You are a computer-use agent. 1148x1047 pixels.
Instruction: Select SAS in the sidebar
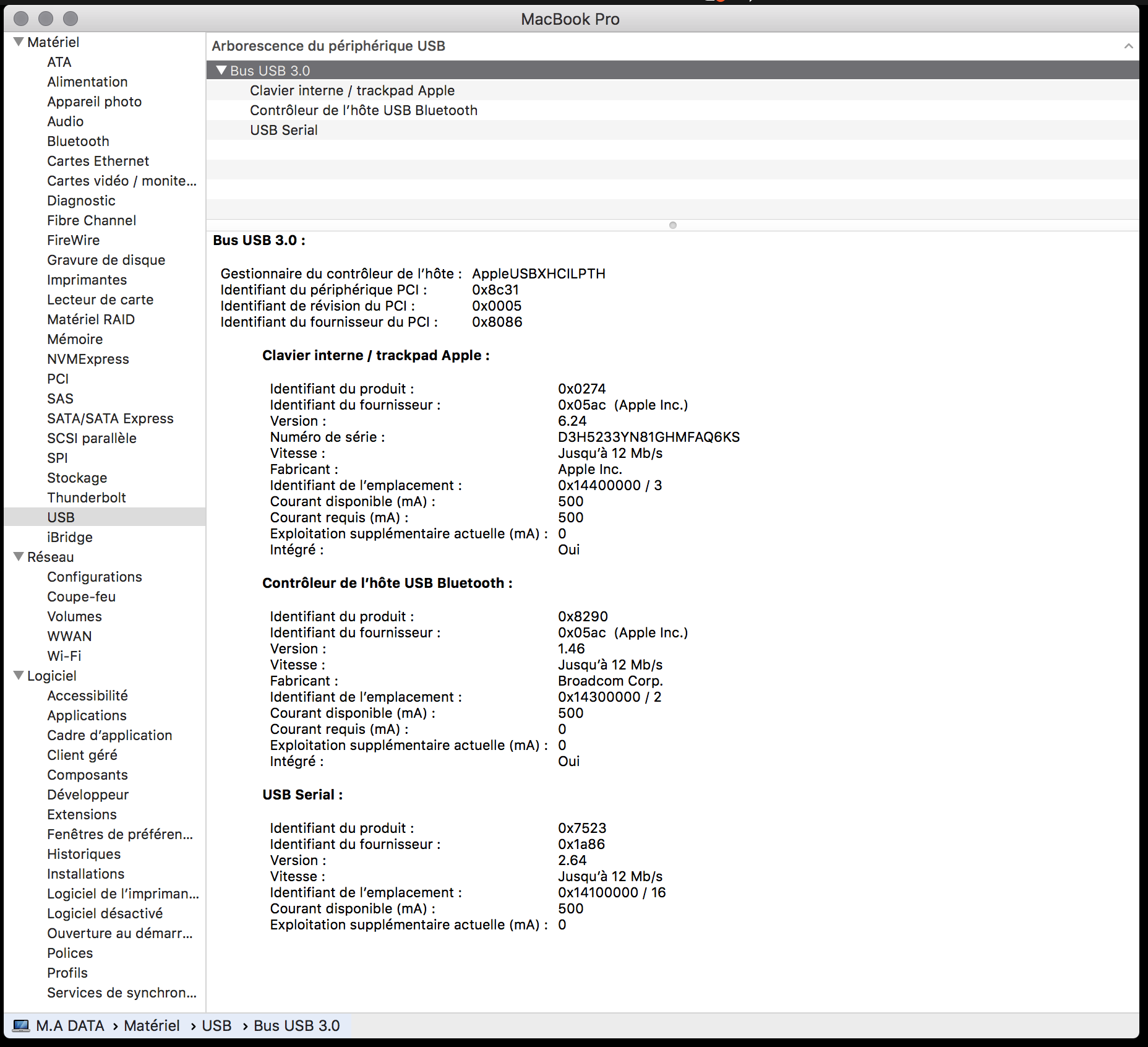pyautogui.click(x=61, y=399)
